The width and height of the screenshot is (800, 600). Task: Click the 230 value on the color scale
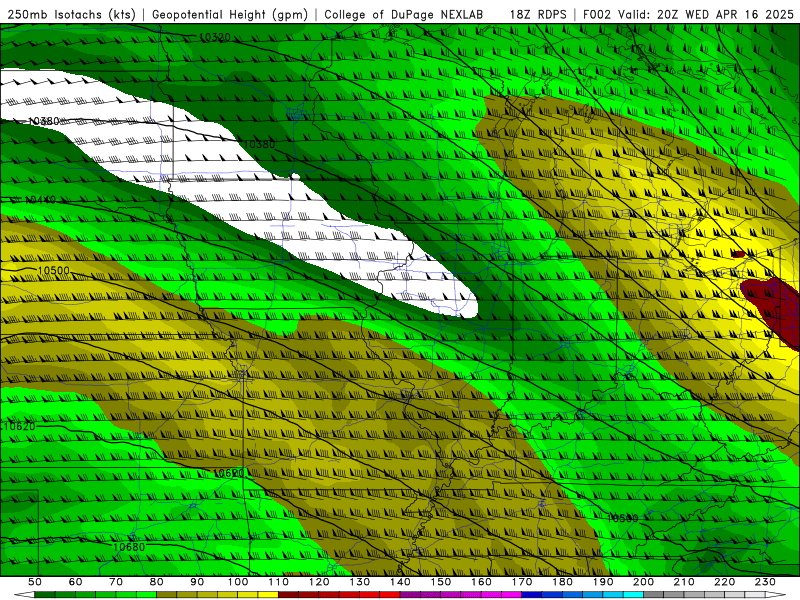766,582
